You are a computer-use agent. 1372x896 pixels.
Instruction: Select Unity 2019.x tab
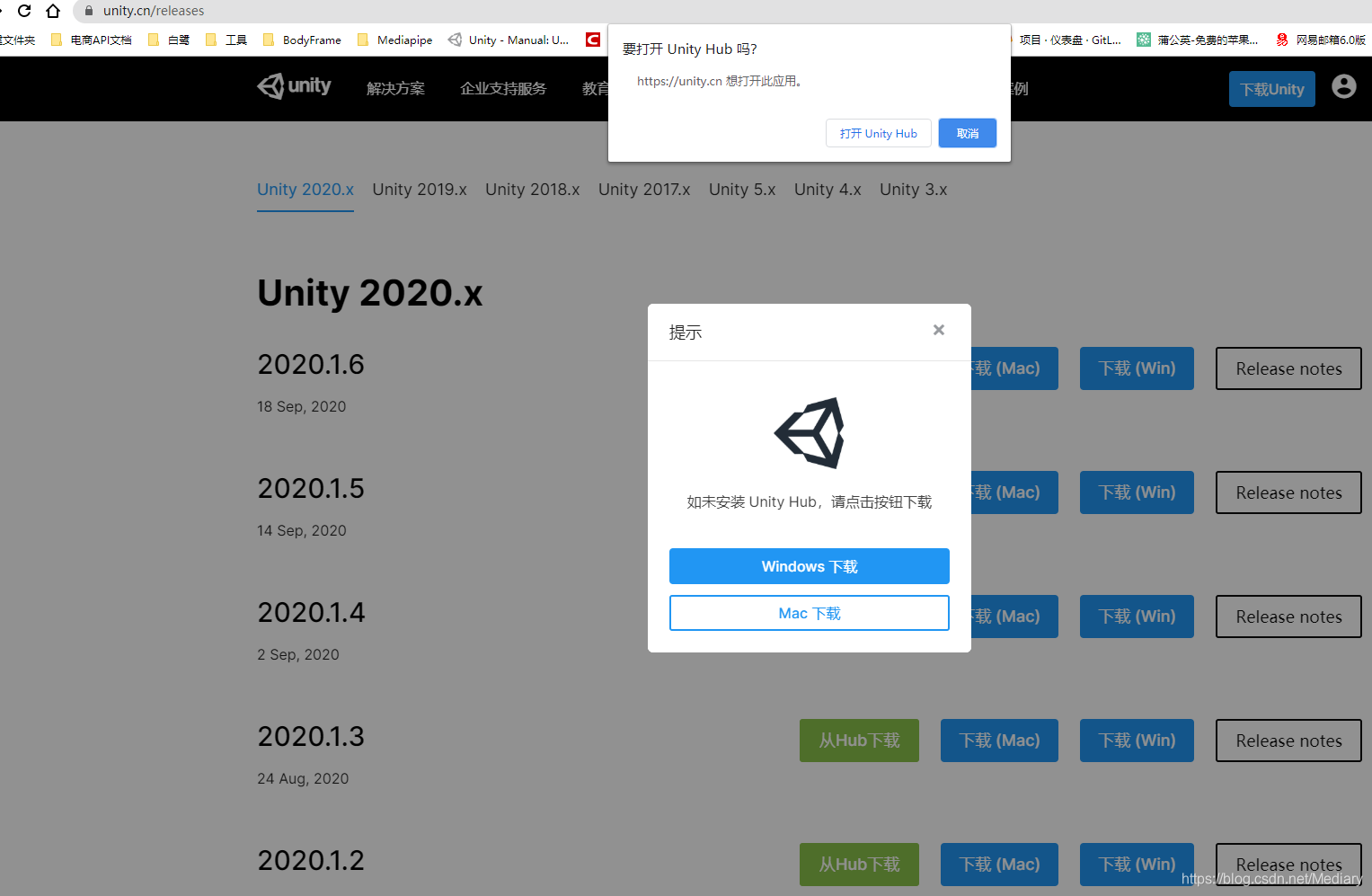click(420, 190)
